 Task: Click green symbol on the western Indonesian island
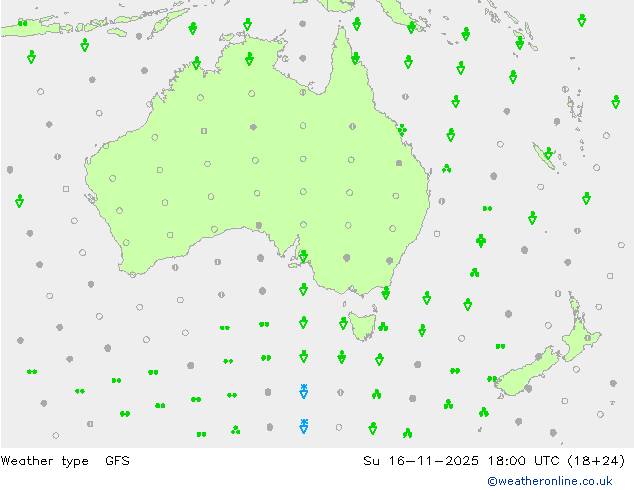23,23
